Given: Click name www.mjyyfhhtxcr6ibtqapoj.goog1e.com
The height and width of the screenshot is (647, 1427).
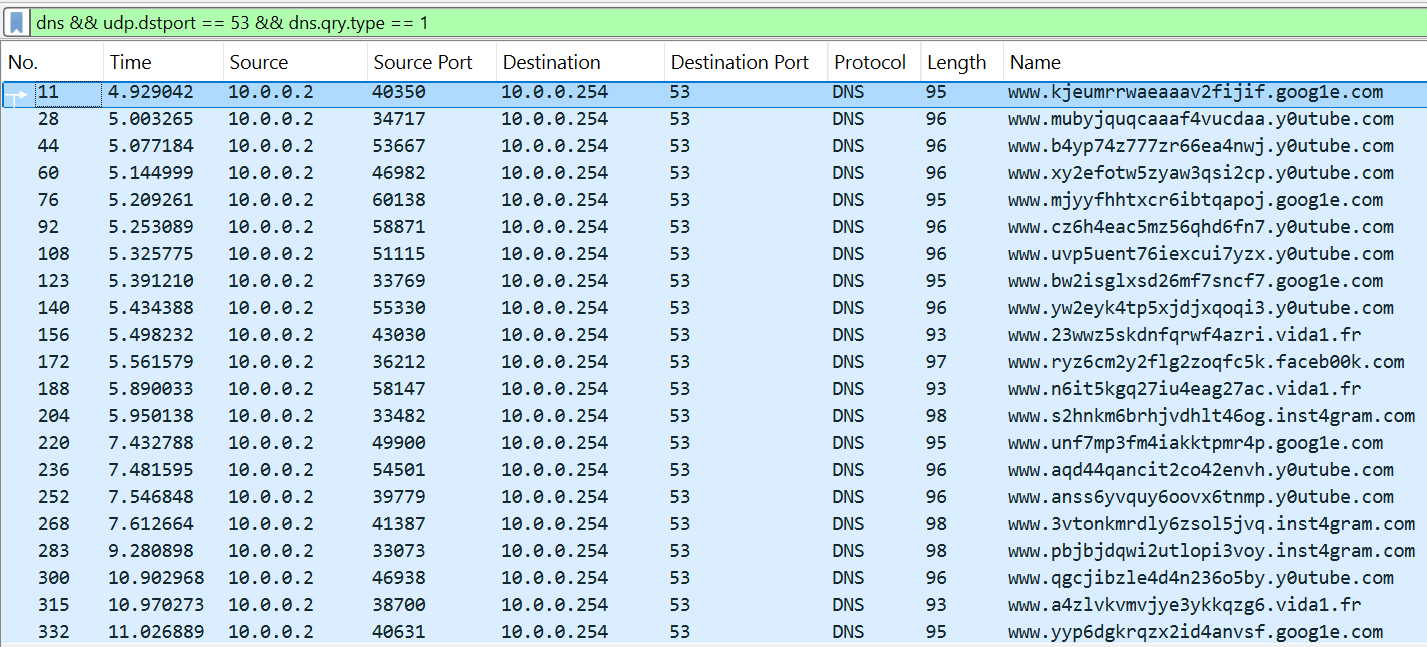Looking at the screenshot, I should point(1195,200).
